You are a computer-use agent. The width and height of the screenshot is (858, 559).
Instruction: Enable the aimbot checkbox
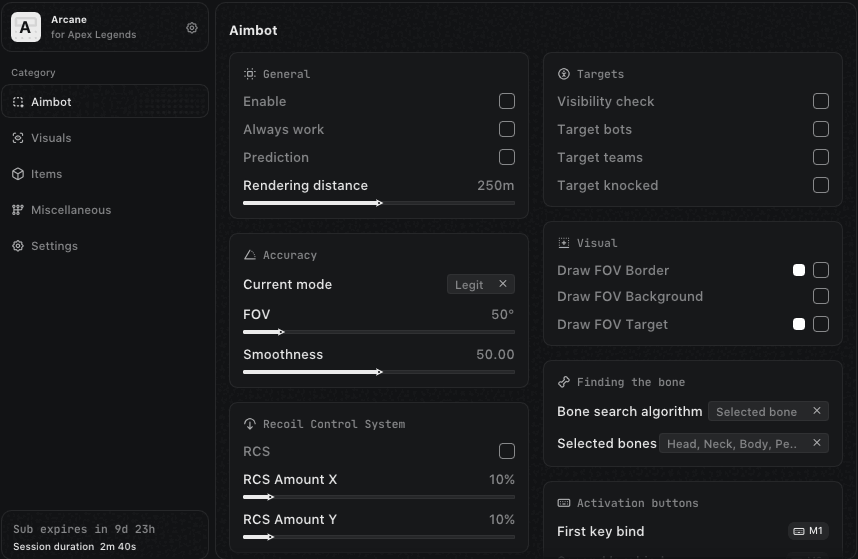pyautogui.click(x=507, y=101)
